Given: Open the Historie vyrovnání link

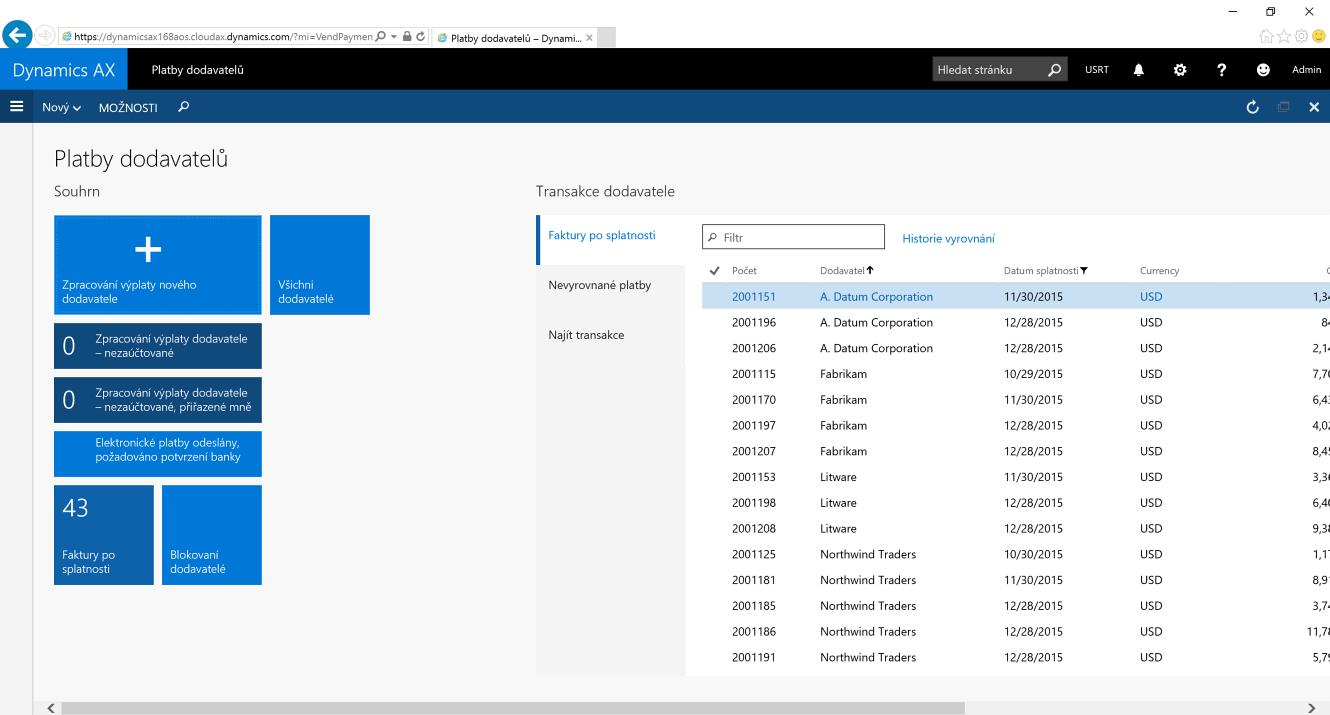Looking at the screenshot, I should pyautogui.click(x=948, y=238).
